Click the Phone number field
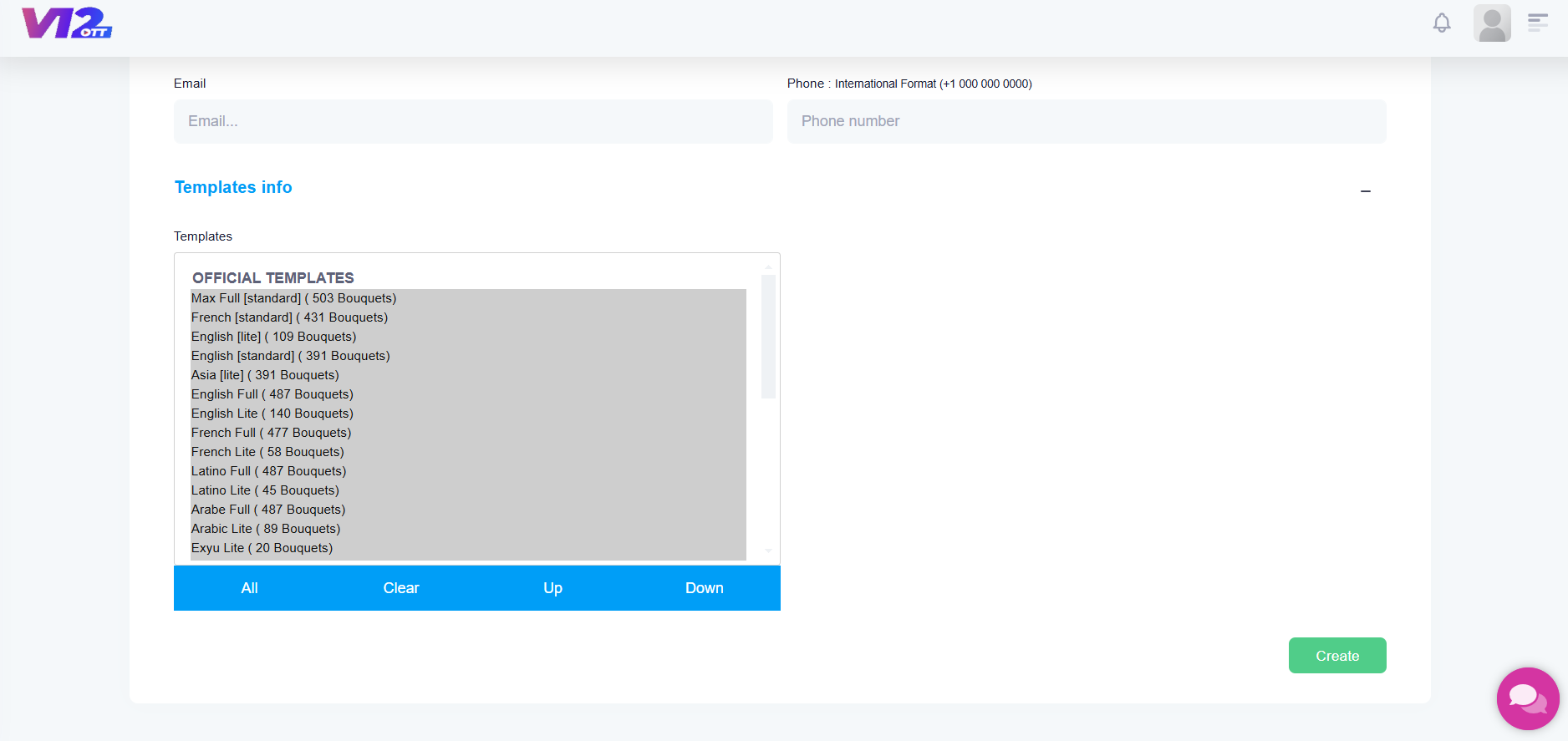This screenshot has height=741, width=1568. coord(1087,121)
